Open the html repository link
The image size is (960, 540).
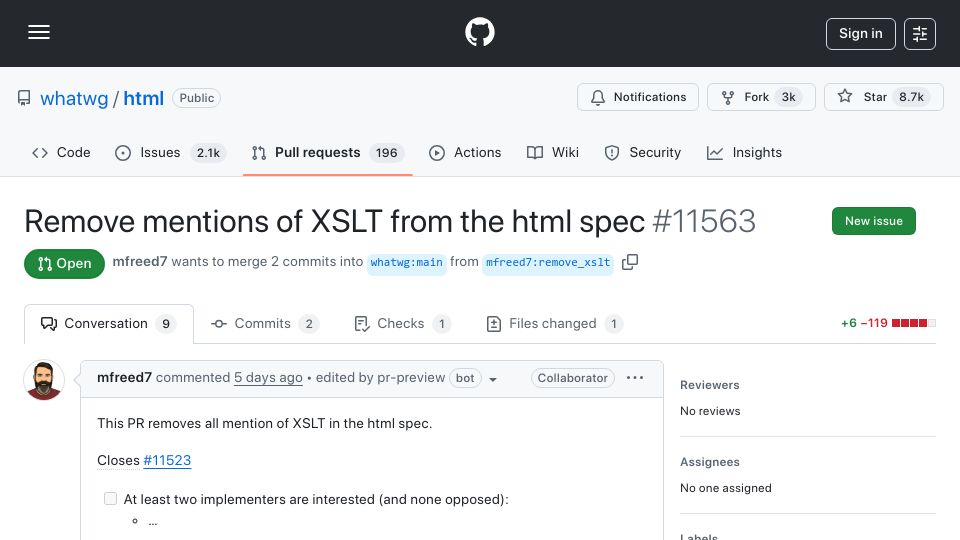[143, 98]
